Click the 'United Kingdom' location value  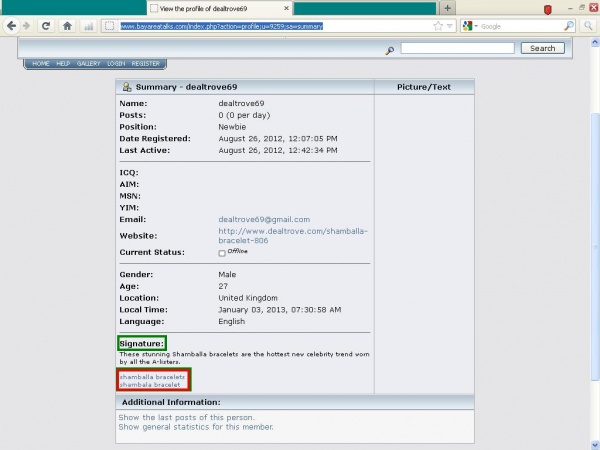click(x=248, y=298)
